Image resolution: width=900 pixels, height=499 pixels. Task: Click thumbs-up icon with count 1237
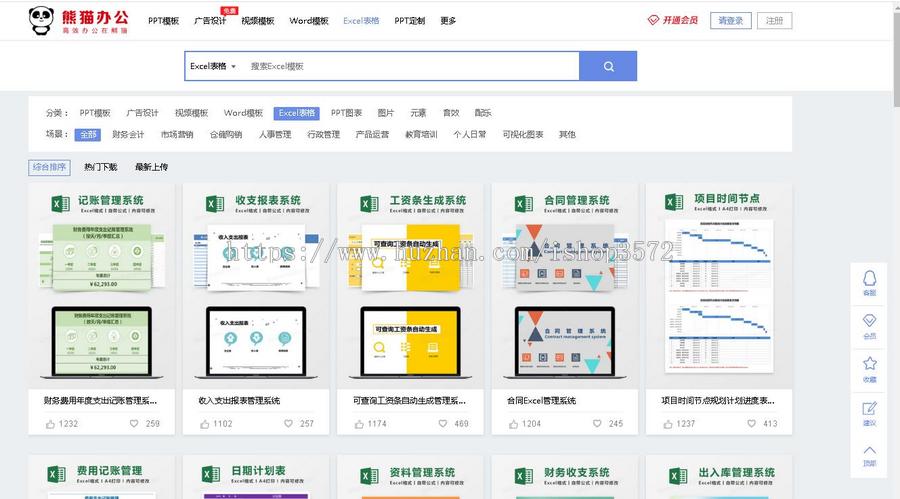click(x=668, y=424)
